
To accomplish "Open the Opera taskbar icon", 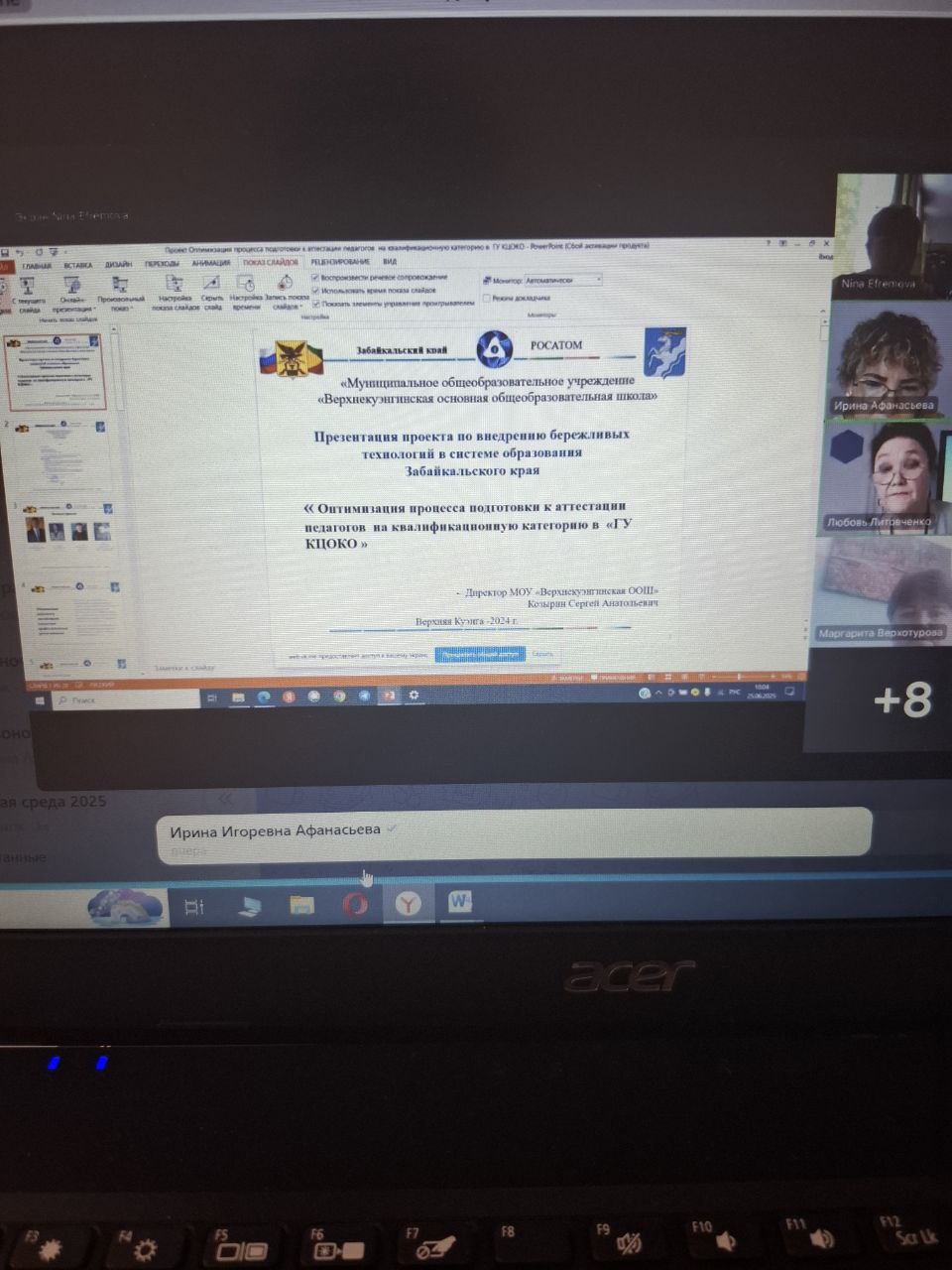I will [355, 904].
